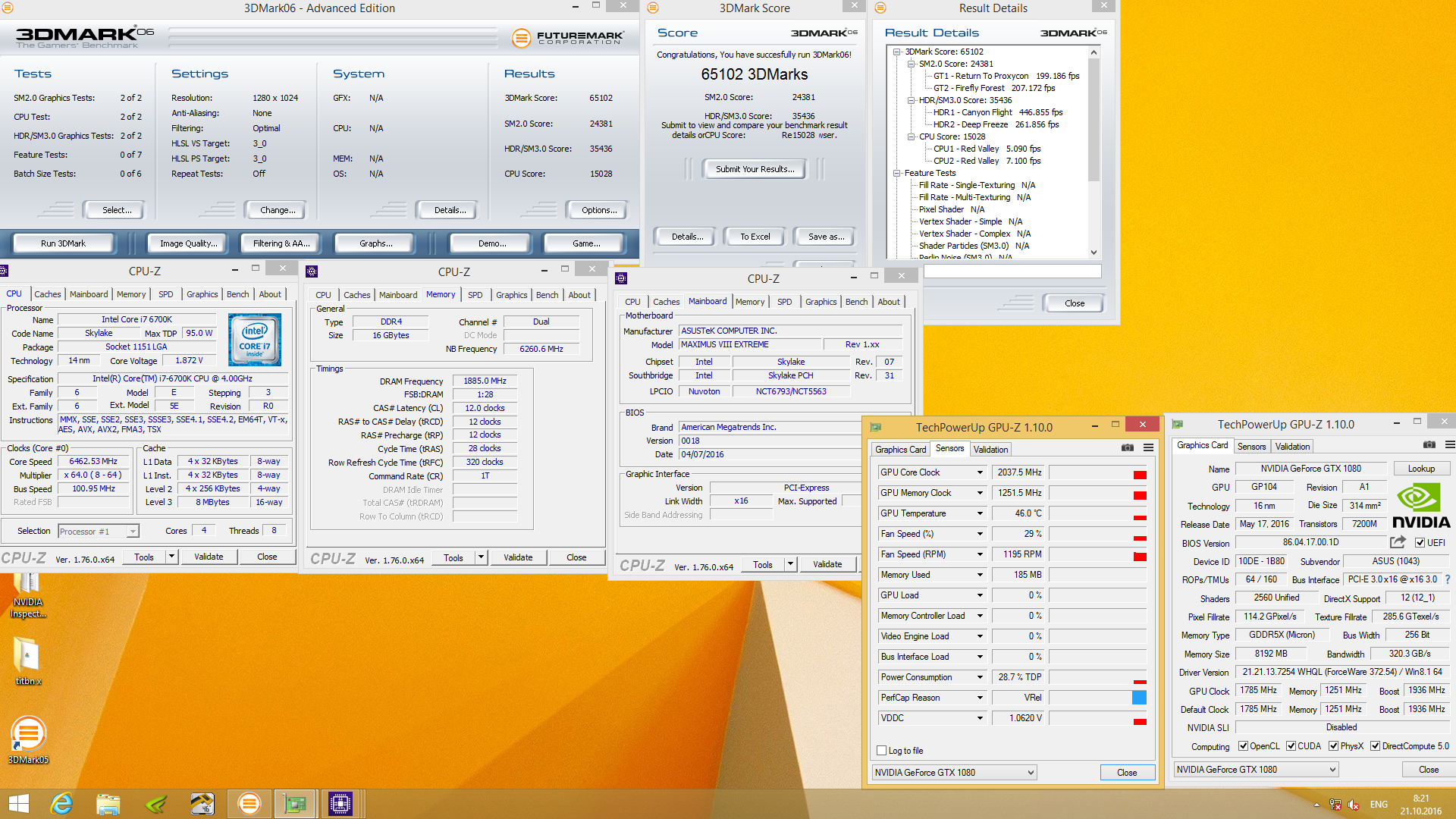The image size is (1456, 819).
Task: Open the Bench tab in first CPU-Z window
Action: click(237, 294)
